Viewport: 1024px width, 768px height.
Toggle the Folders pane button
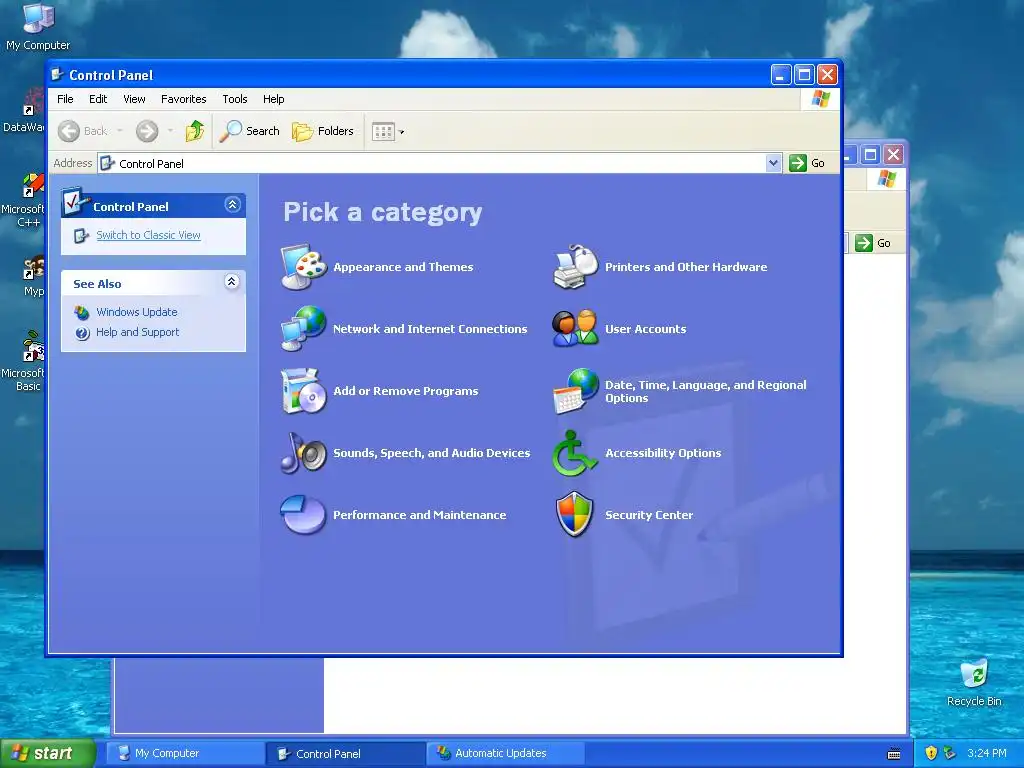point(323,131)
